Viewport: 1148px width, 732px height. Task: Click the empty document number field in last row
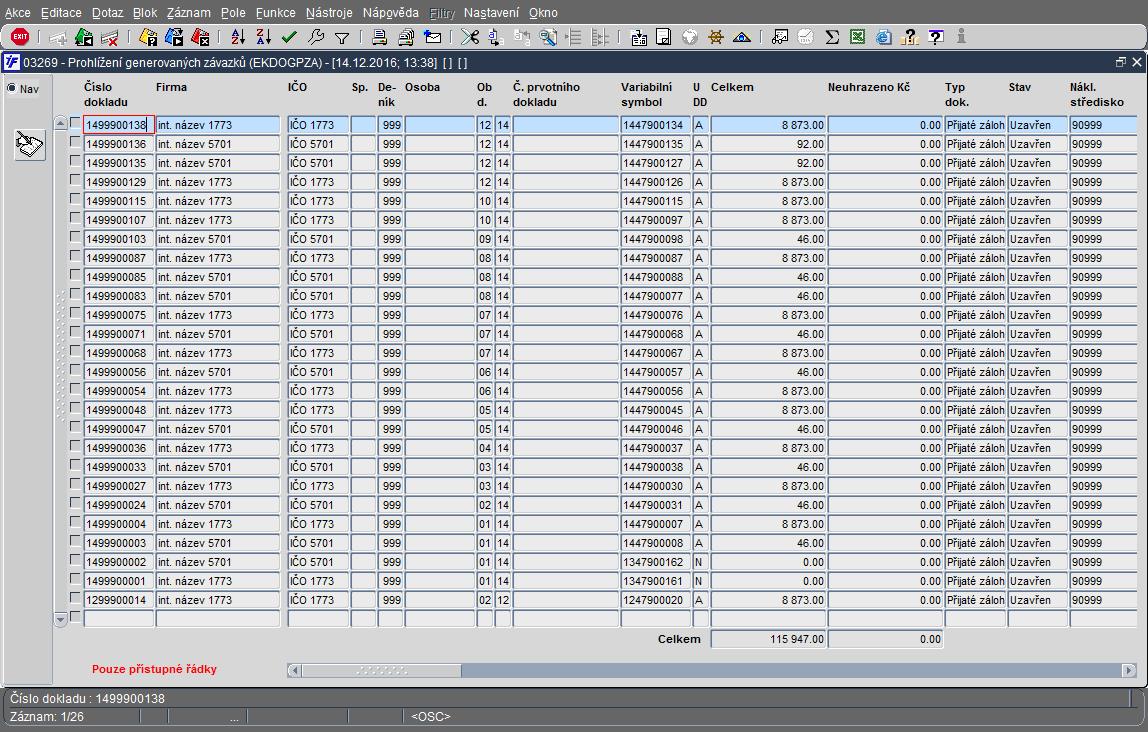pos(119,619)
